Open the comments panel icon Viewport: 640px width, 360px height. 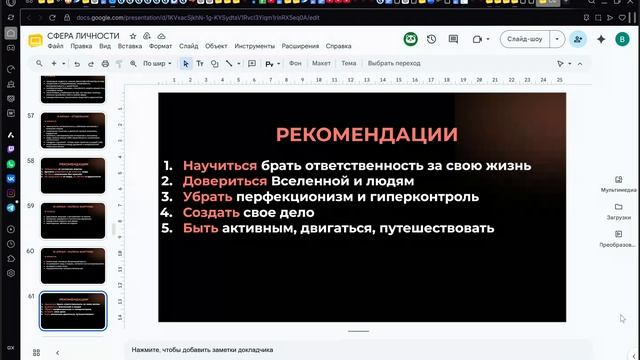pyautogui.click(x=453, y=39)
